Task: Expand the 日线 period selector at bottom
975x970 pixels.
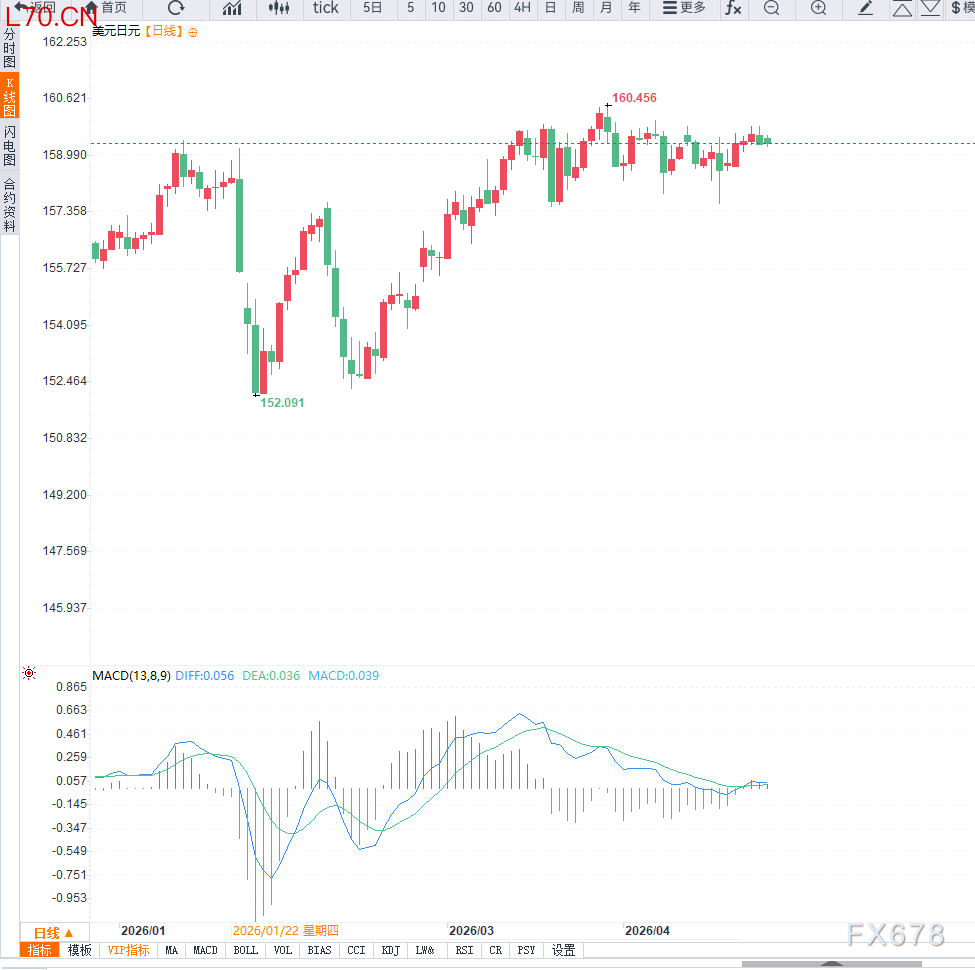Action: tap(54, 933)
